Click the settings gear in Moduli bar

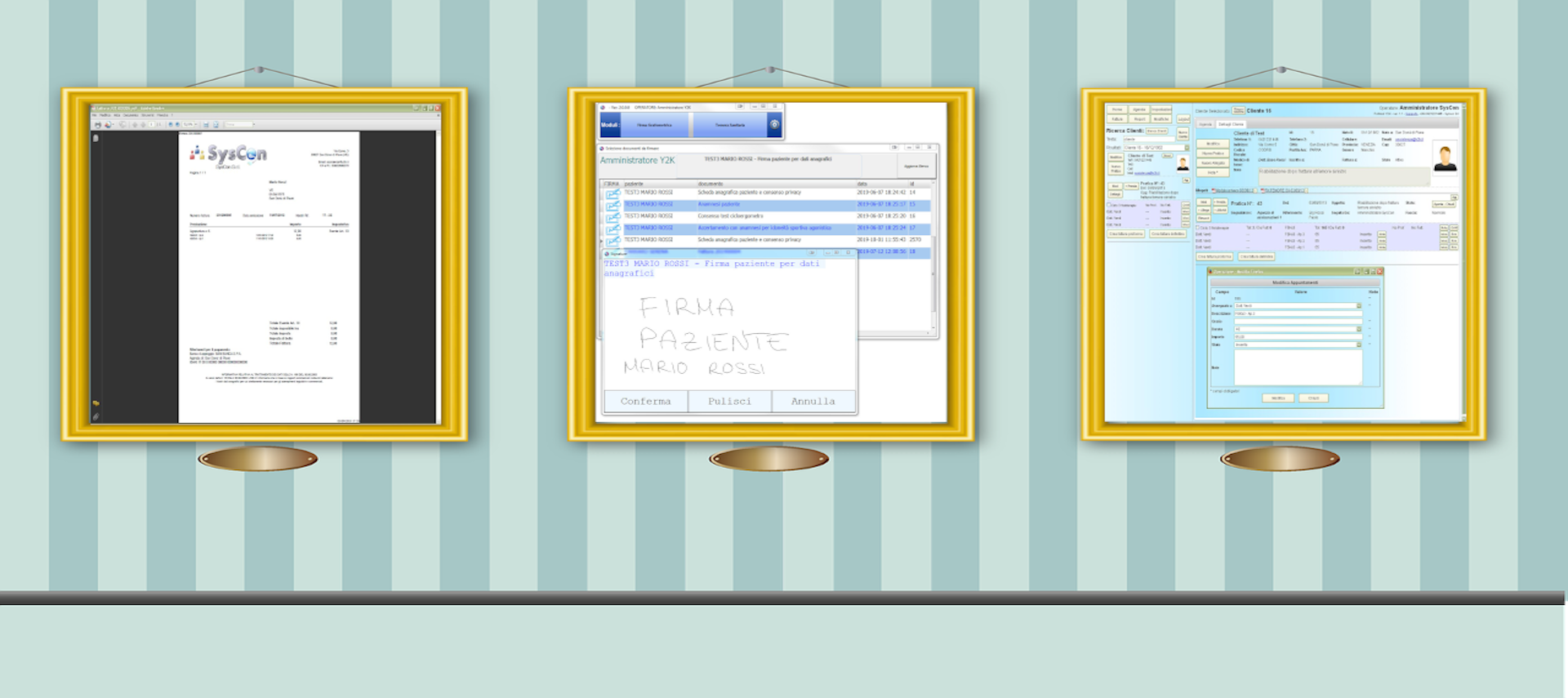coord(774,125)
